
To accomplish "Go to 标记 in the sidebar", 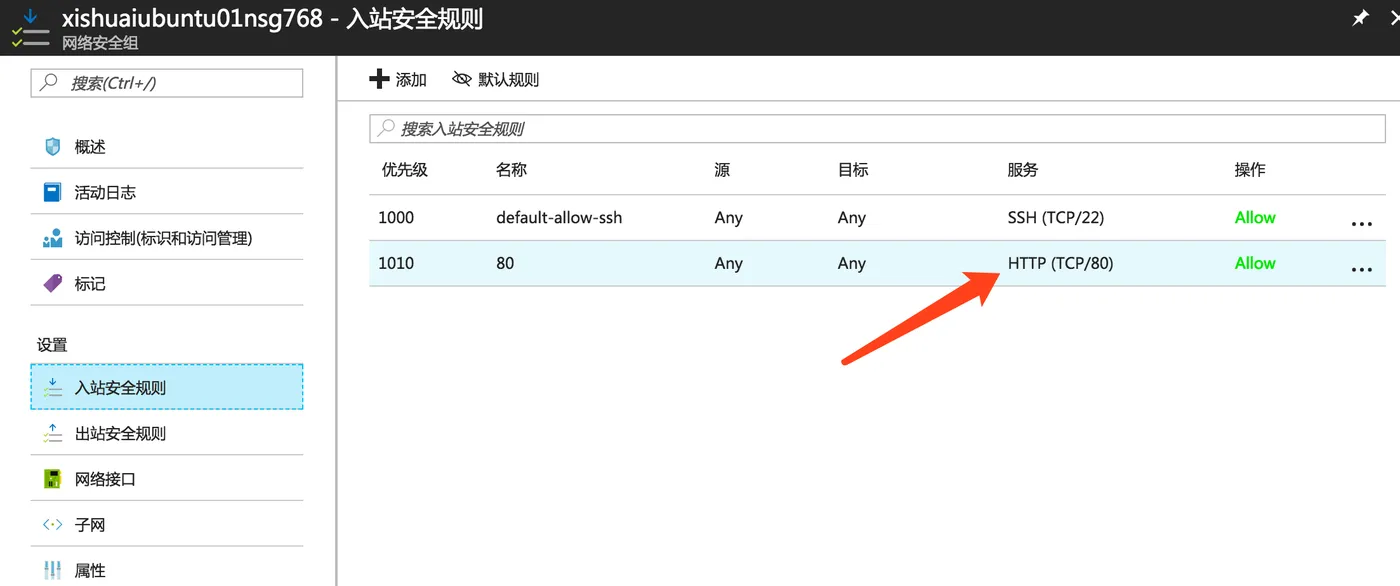I will pos(167,284).
